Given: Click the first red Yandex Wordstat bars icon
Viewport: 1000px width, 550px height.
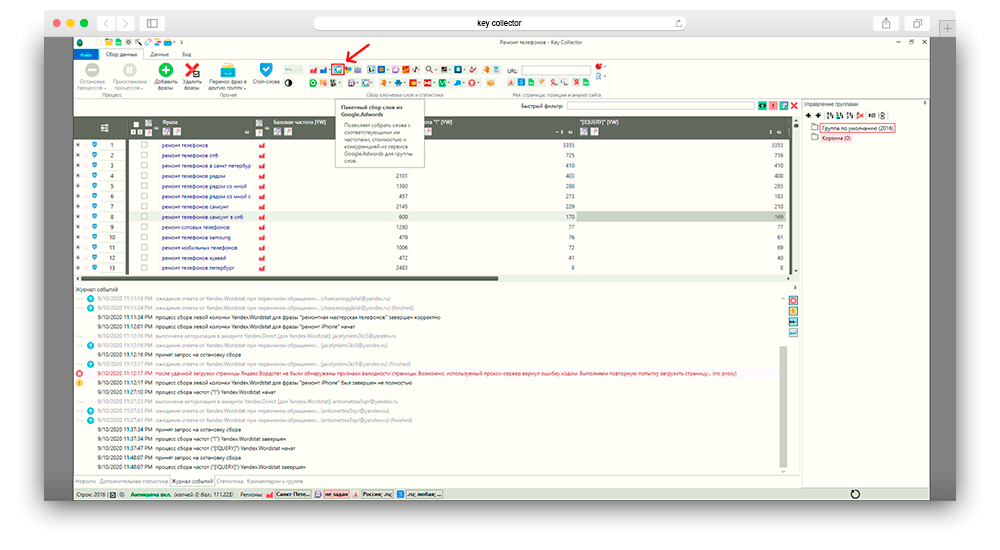Looking at the screenshot, I should (x=313, y=70).
